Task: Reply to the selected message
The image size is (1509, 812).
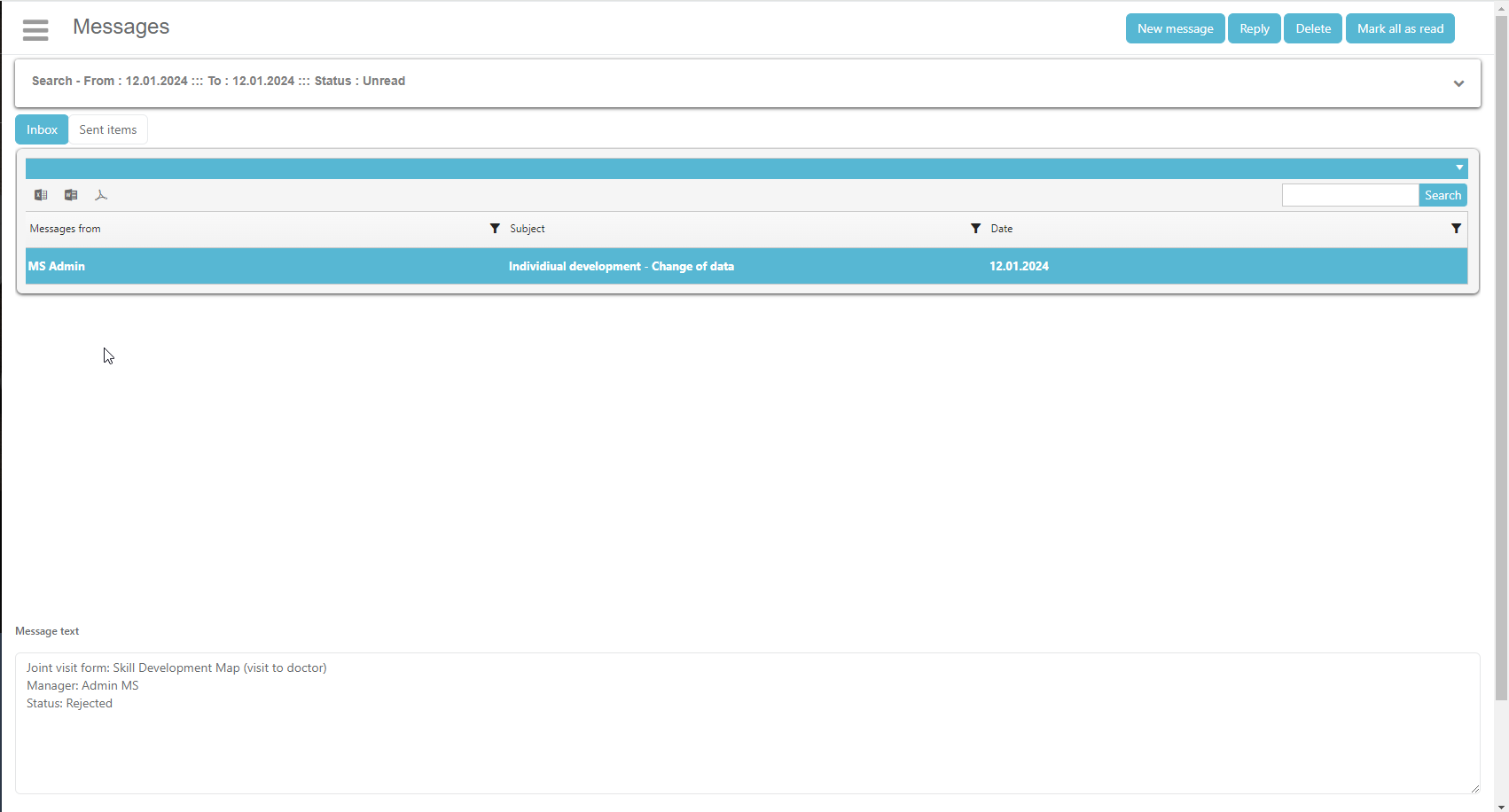Action: 1254,28
